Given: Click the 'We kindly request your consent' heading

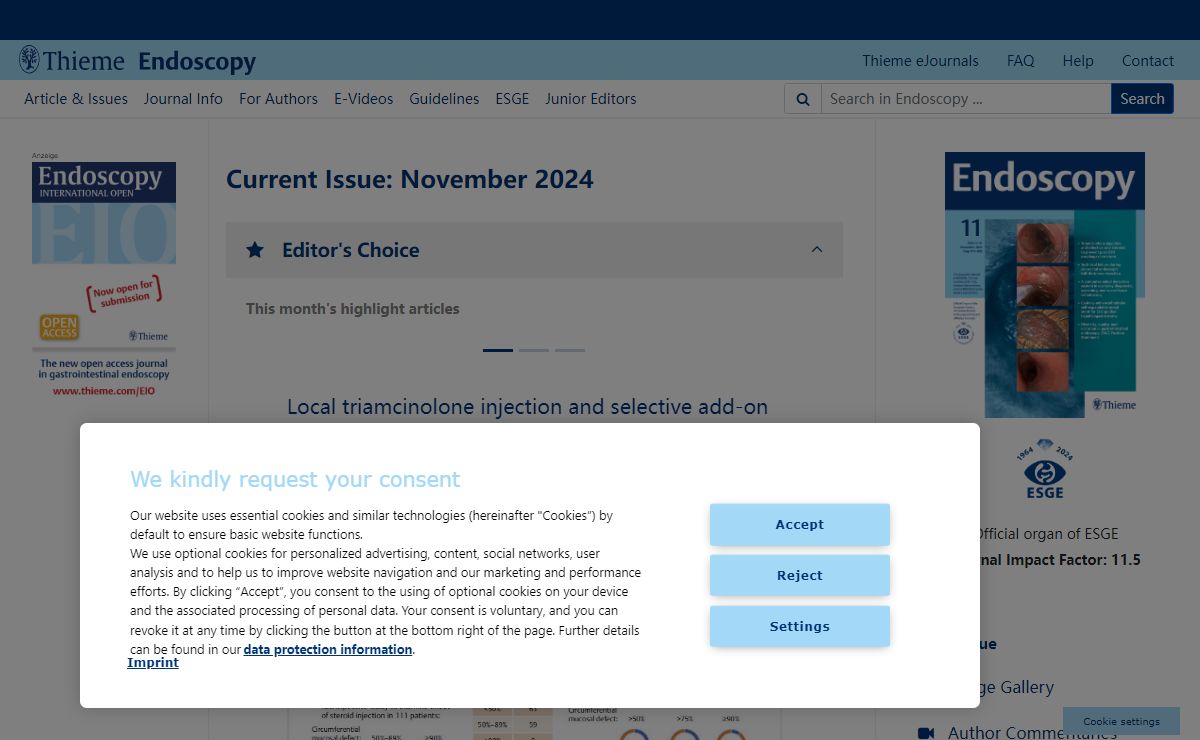Looking at the screenshot, I should tap(295, 479).
